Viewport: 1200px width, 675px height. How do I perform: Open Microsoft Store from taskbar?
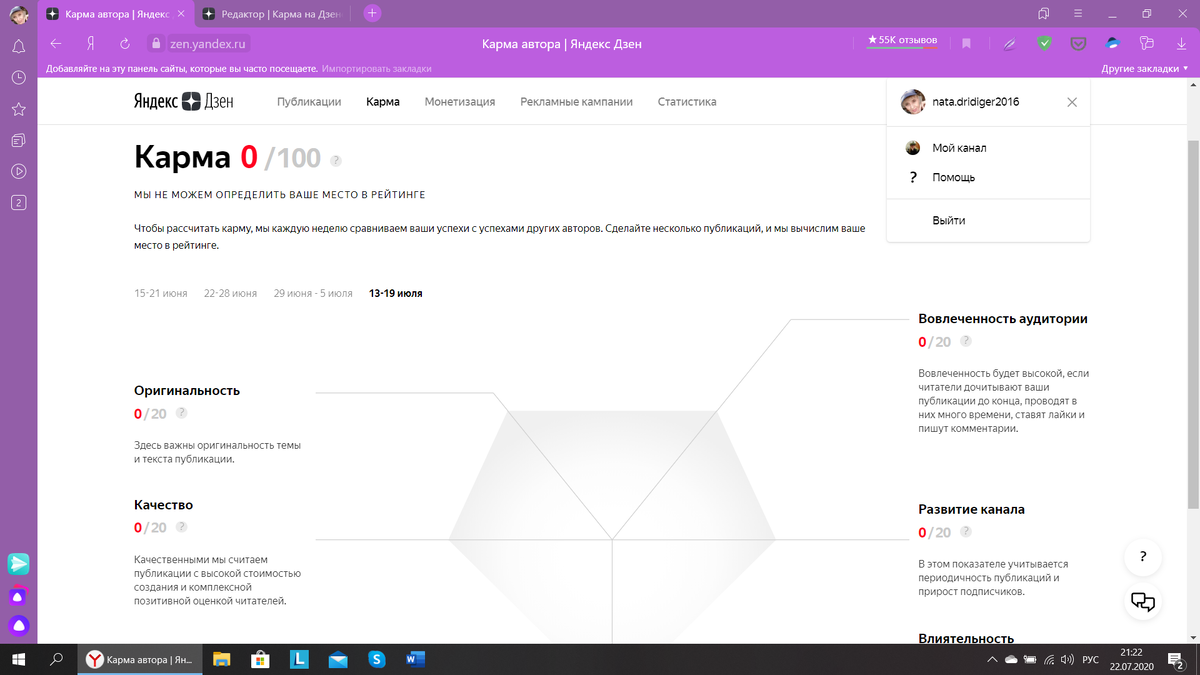(x=260, y=659)
